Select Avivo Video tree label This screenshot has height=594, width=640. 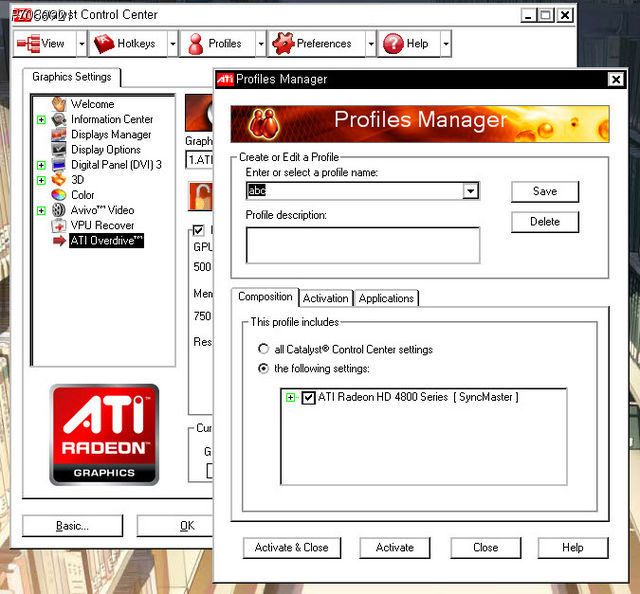pos(102,210)
